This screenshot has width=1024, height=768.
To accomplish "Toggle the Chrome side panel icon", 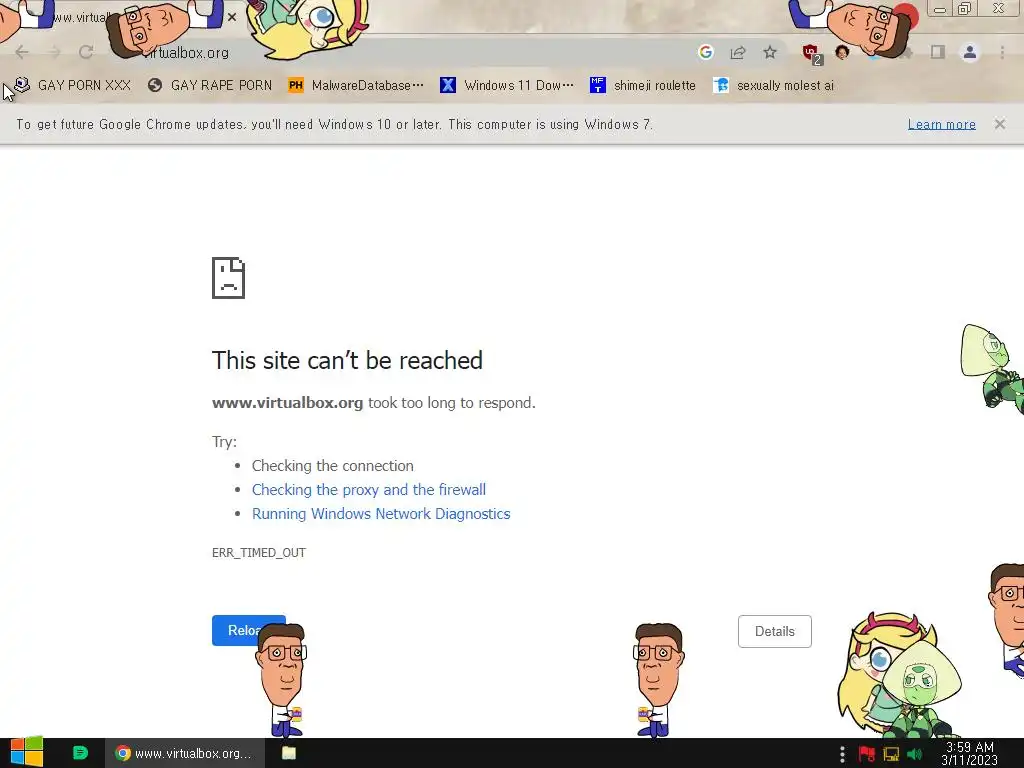I will pos(938,52).
